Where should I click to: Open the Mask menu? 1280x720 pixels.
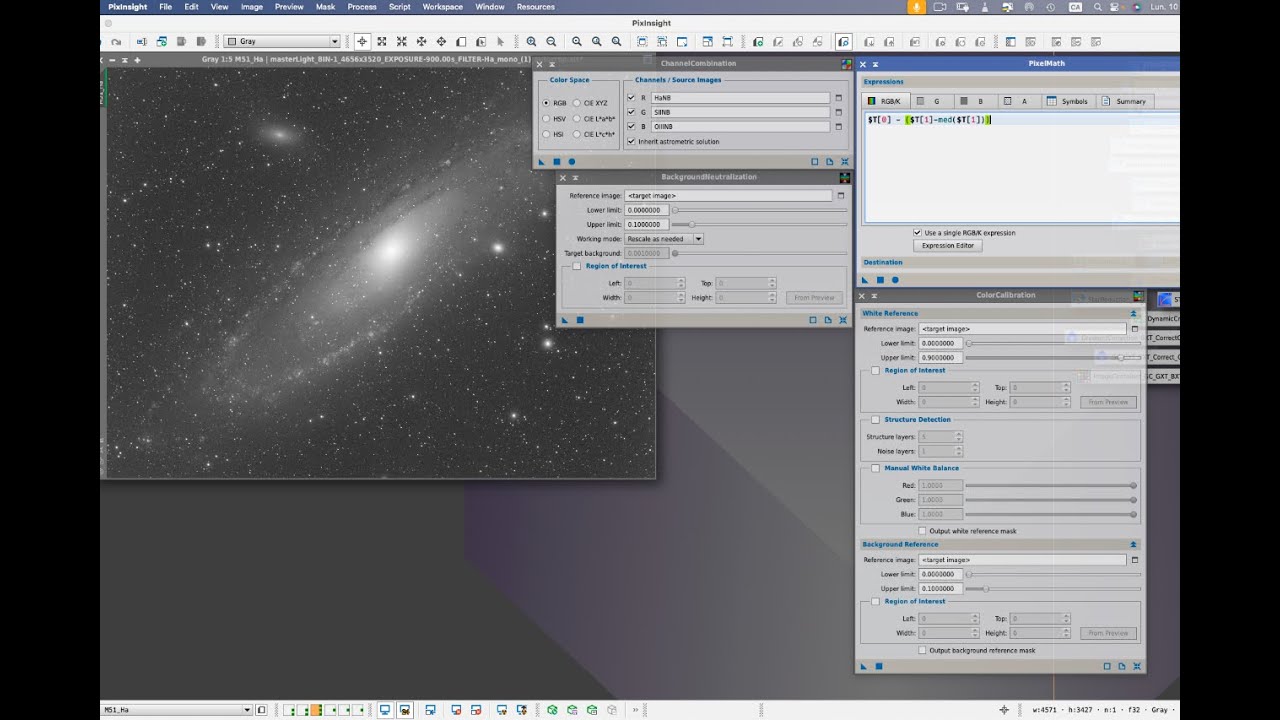(325, 7)
